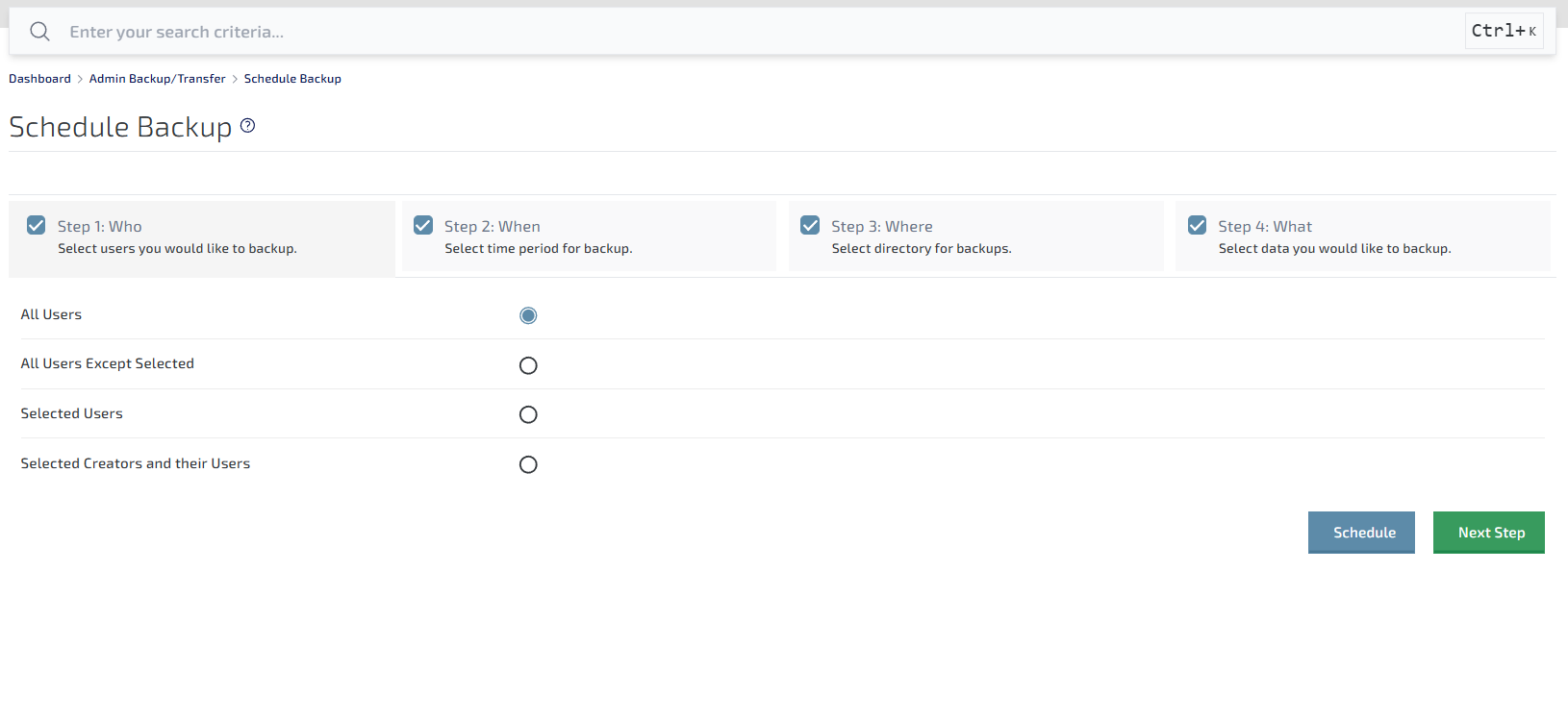The image size is (1568, 722).
Task: Select the All Users radio button
Action: point(528,315)
